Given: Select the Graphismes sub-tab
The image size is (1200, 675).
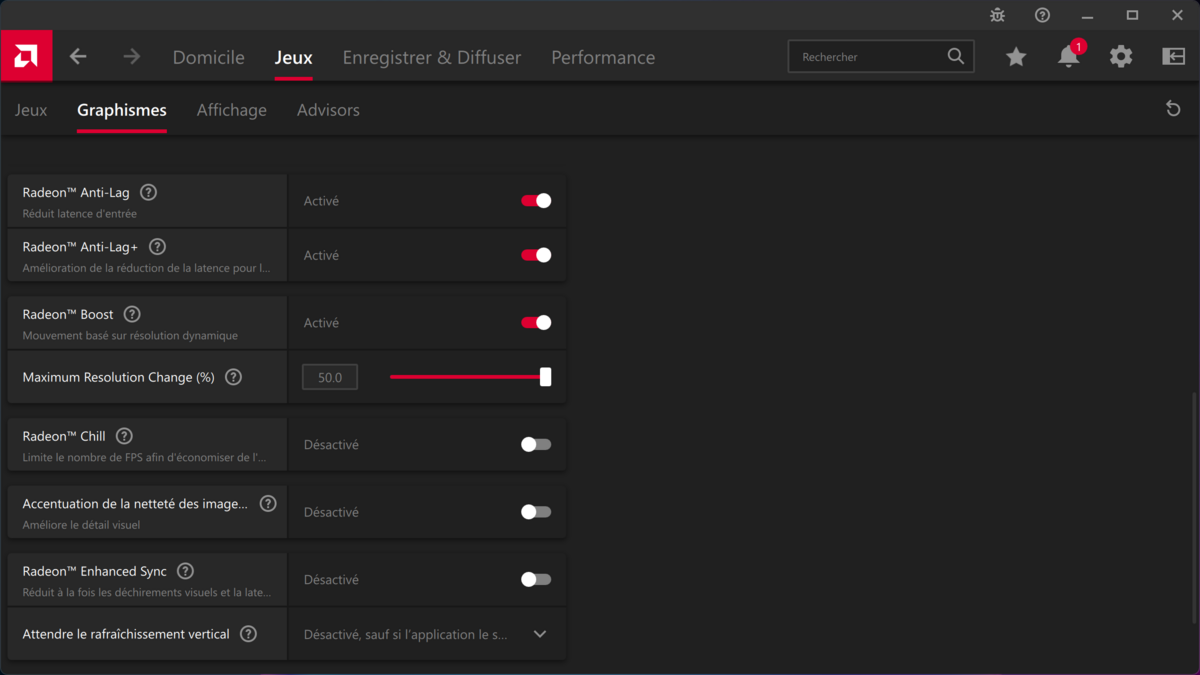Looking at the screenshot, I should tap(122, 110).
